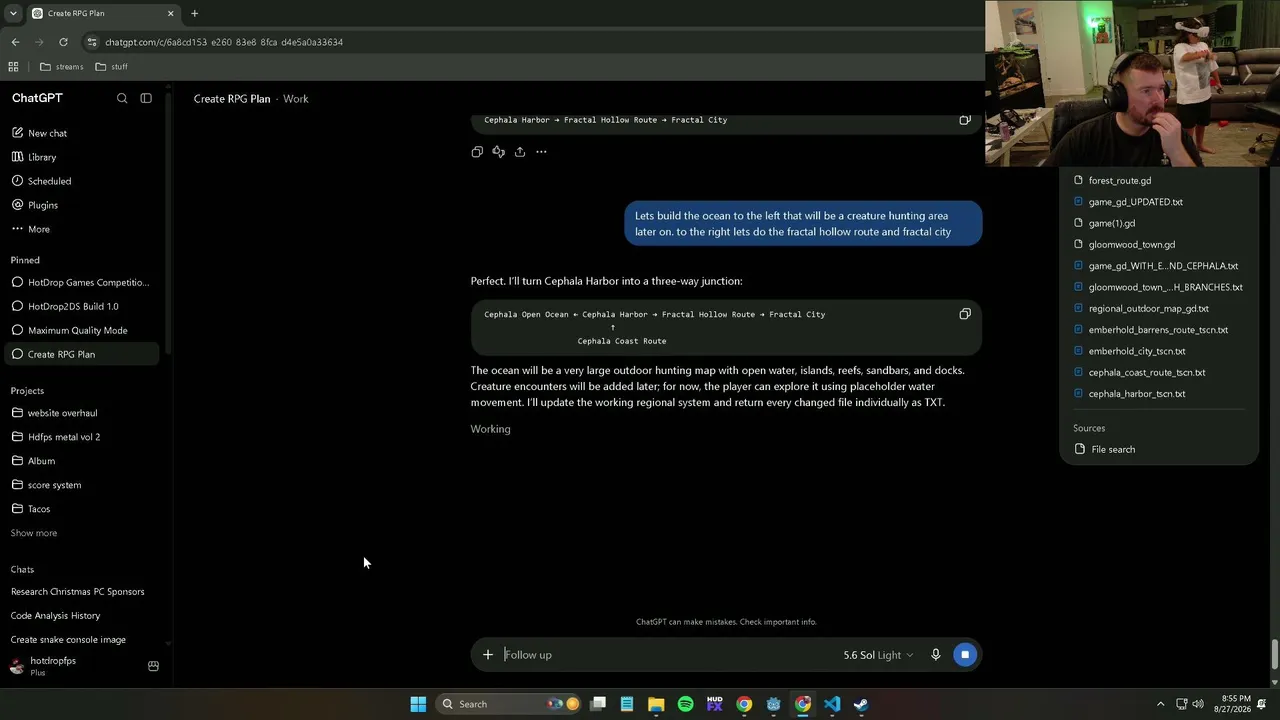Focus the Chrome address bar URL
The width and height of the screenshot is (1280, 720).
point(224,42)
